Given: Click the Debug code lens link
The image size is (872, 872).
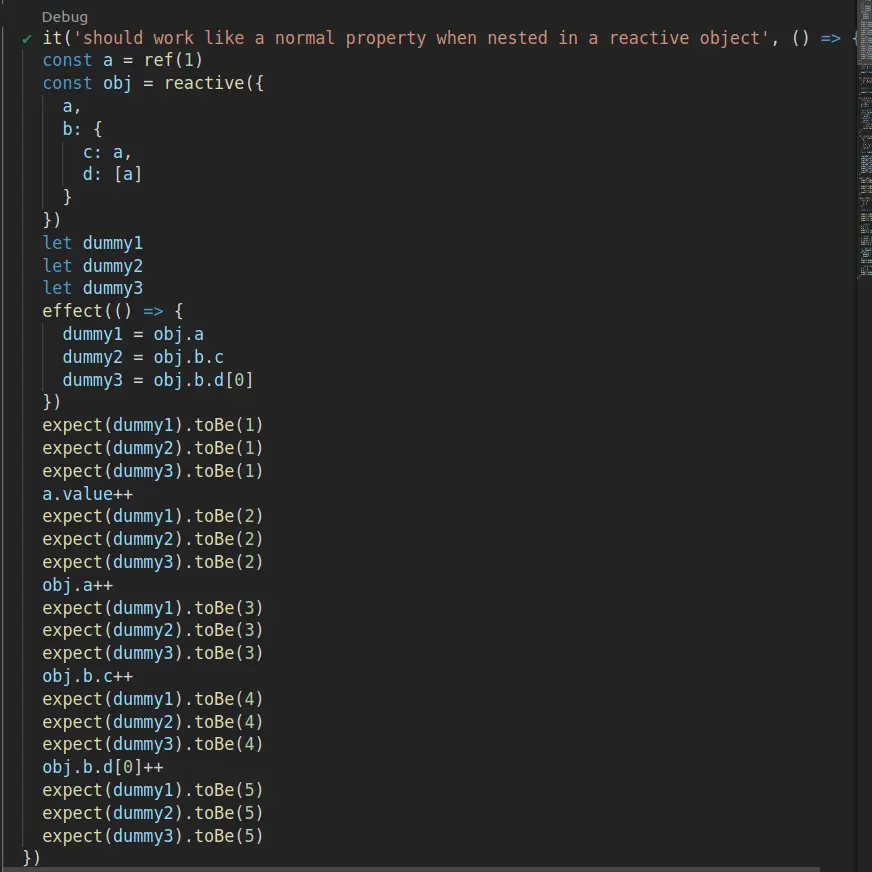Looking at the screenshot, I should (65, 17).
